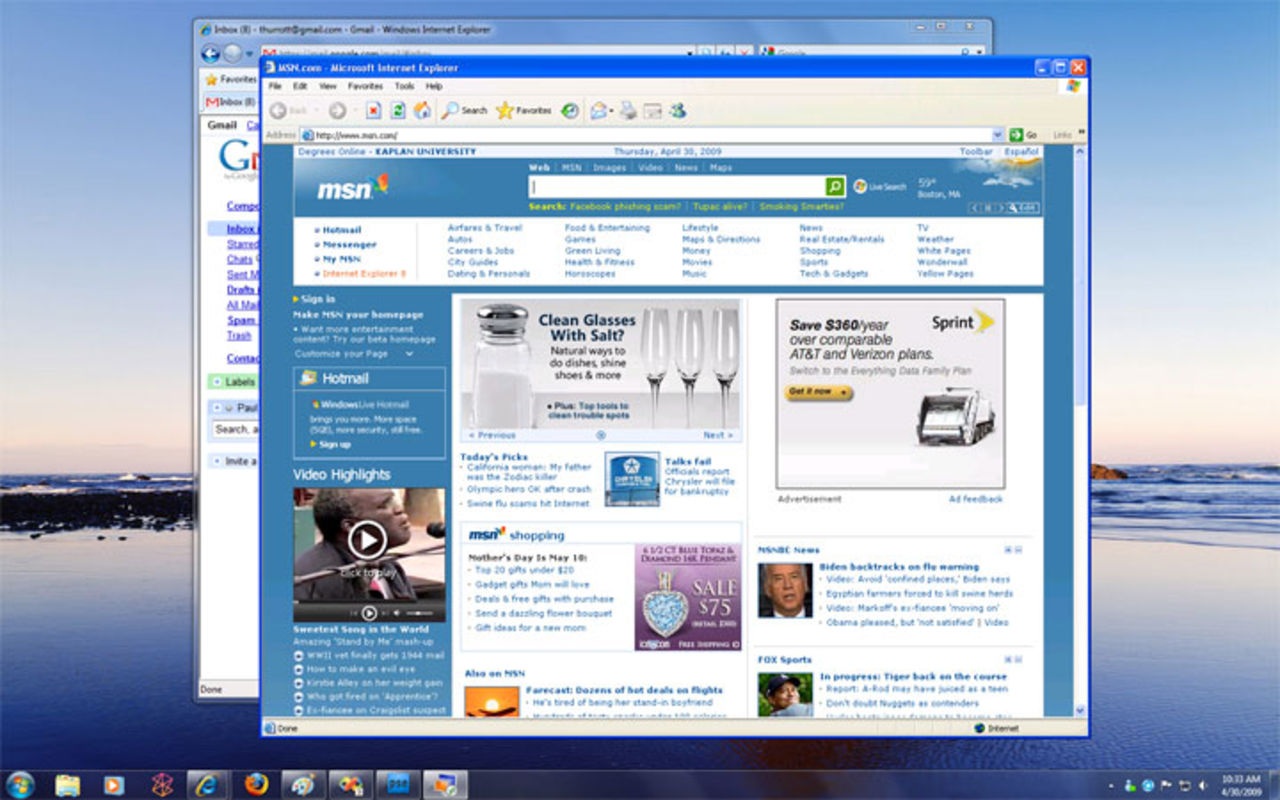Switch MSN search to Maps tab

721,168
